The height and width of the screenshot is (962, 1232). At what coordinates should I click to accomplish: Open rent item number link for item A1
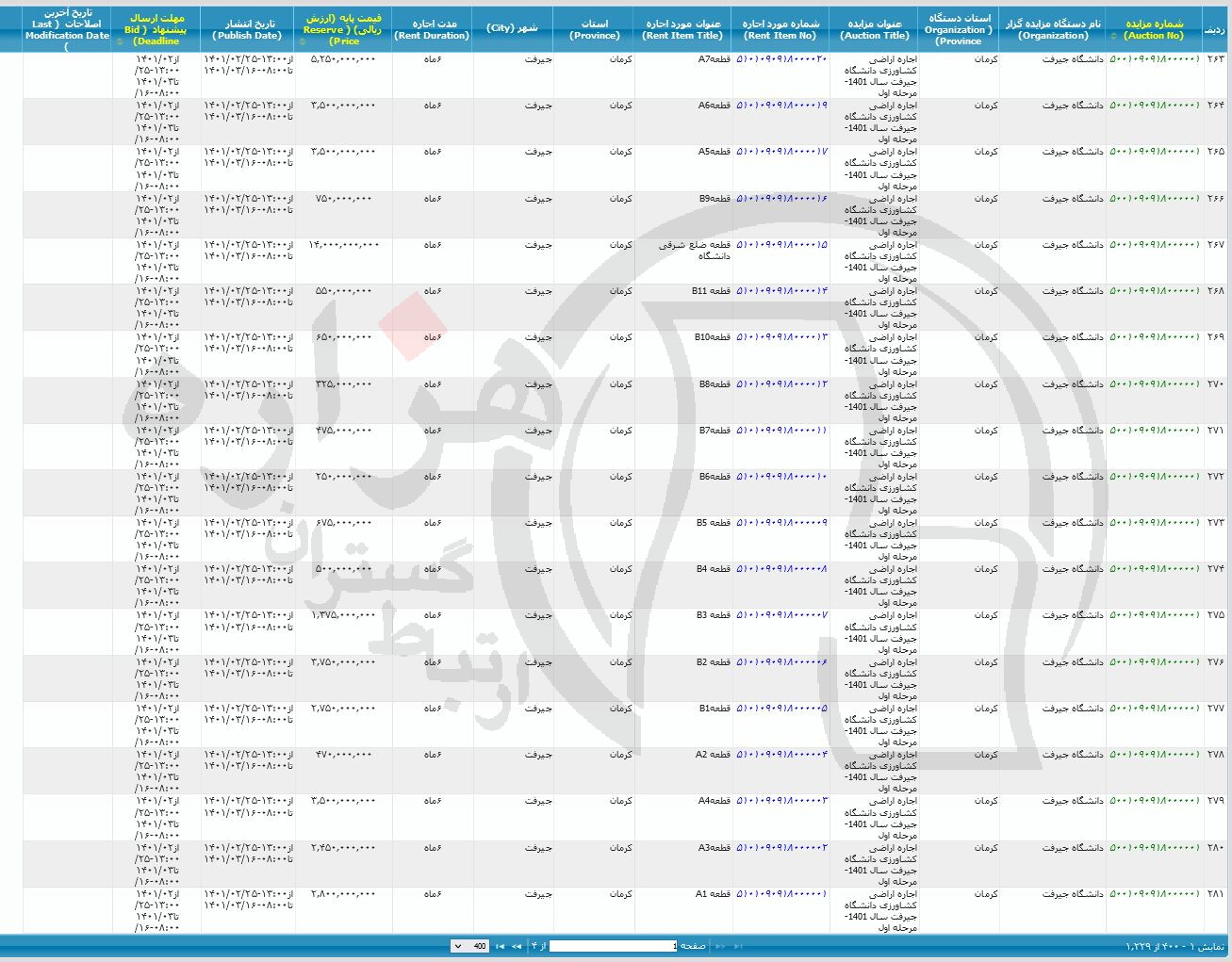tap(780, 893)
